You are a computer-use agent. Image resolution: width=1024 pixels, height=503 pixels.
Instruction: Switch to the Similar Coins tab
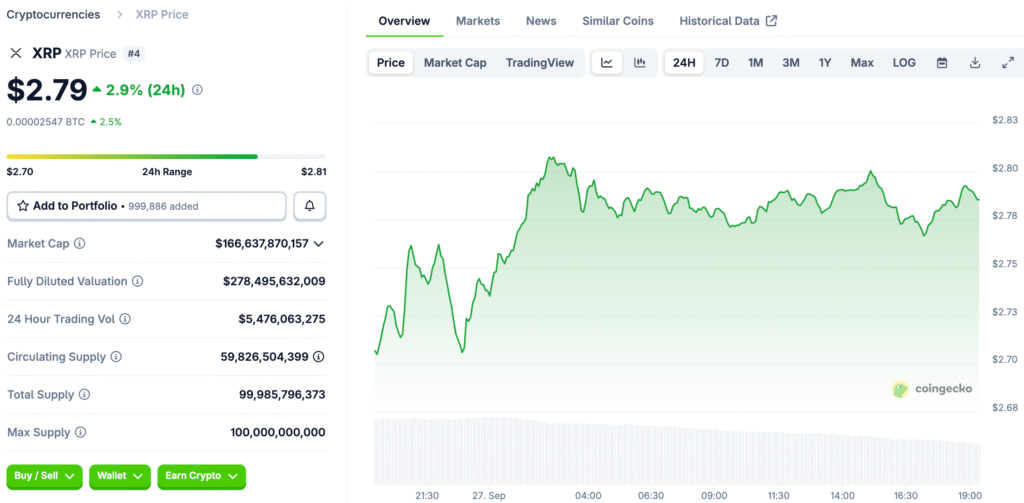618,21
